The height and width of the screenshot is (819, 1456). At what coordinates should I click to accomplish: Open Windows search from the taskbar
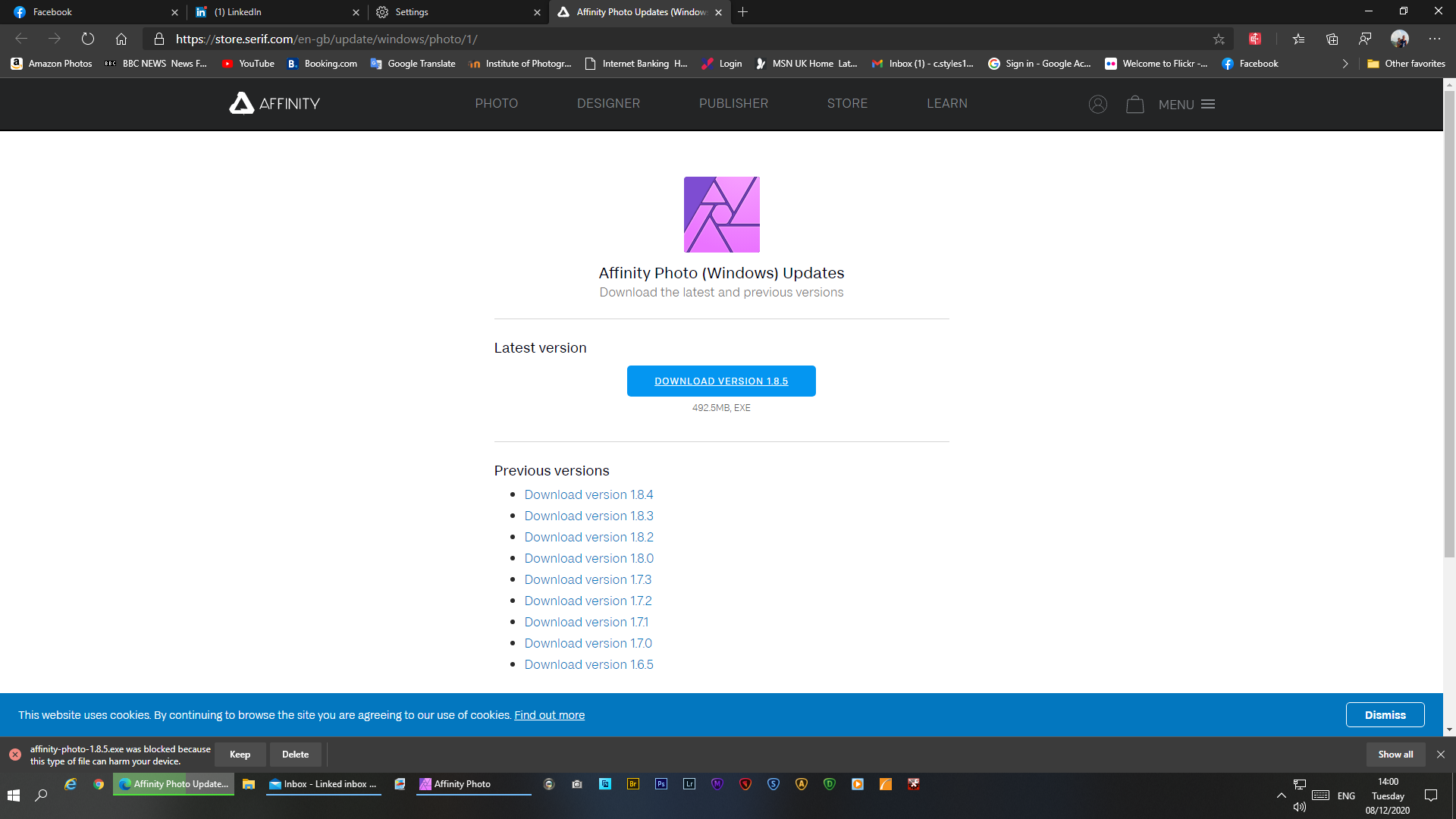(x=41, y=795)
